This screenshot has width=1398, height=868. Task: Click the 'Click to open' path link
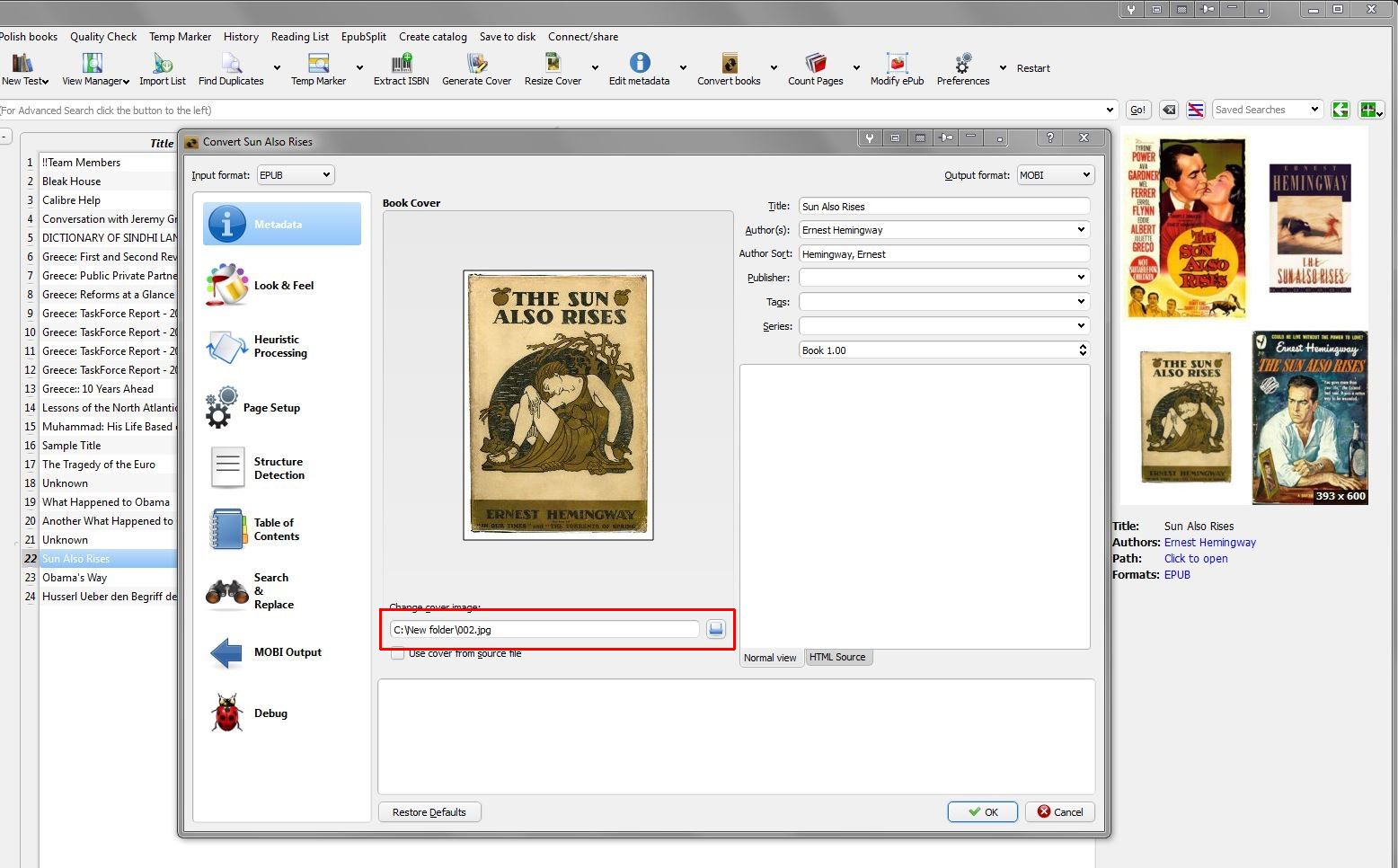(x=1196, y=559)
